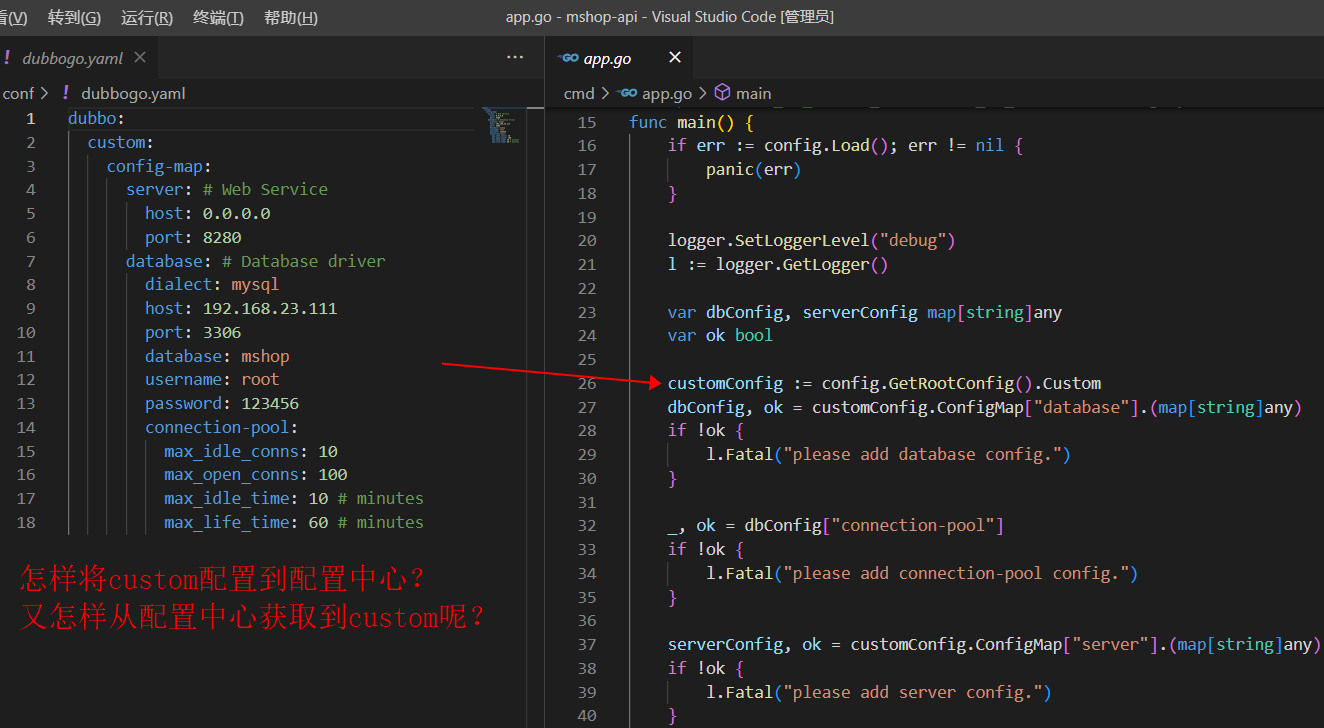
Task: Click the main symbol cube icon in breadcrumb
Action: pyautogui.click(x=722, y=93)
